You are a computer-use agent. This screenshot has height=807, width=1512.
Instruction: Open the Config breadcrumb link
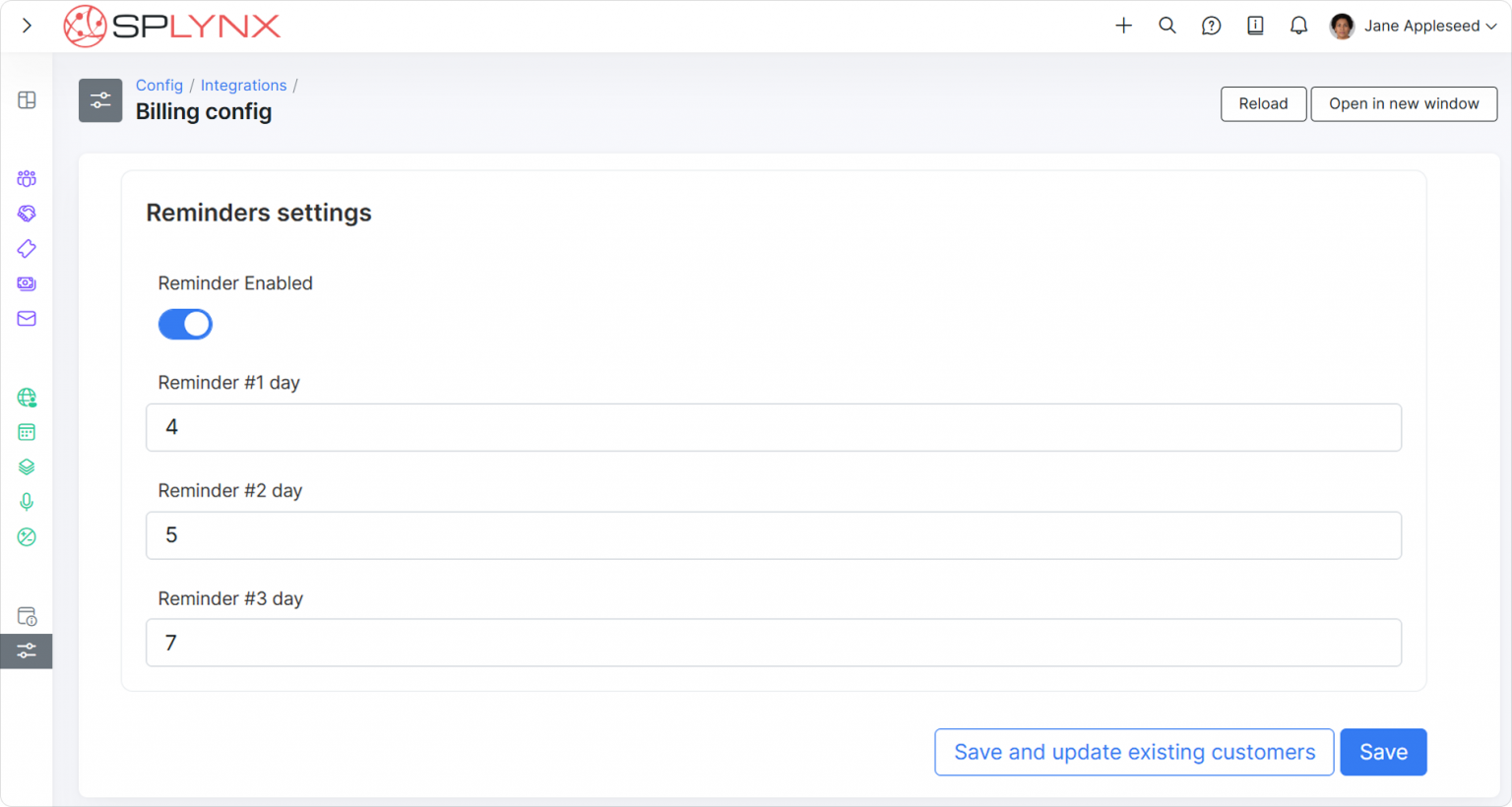(158, 85)
